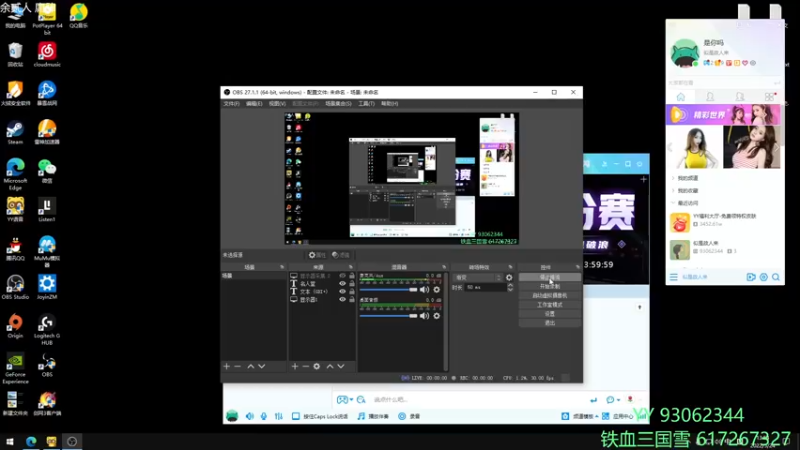Screen dimensions: 800x450
Task: Remove the selected source with the minus icon
Action: [305, 366]
